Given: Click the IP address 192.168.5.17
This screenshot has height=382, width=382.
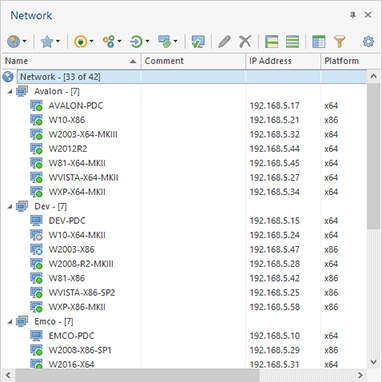Looking at the screenshot, I should (275, 105).
